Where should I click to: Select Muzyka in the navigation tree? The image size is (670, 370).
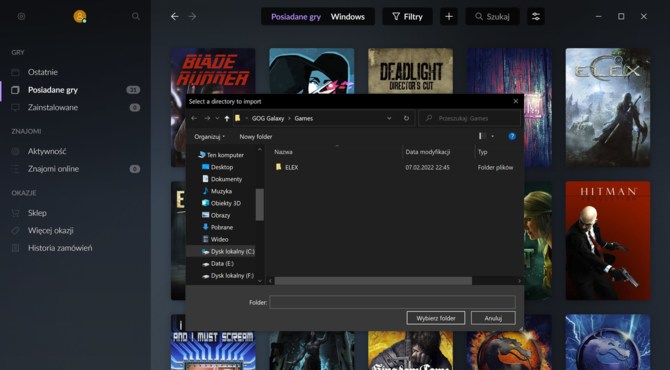pos(217,191)
